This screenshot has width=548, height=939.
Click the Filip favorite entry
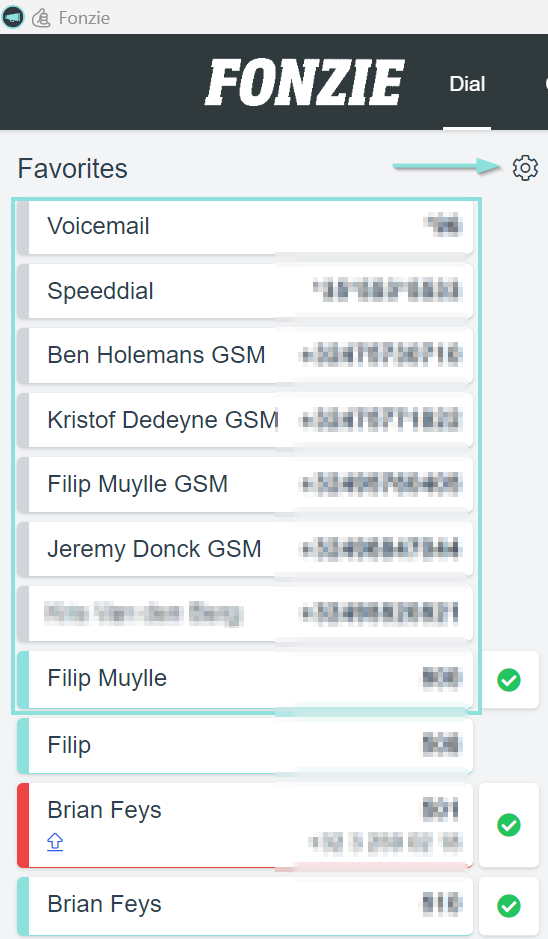(x=245, y=746)
